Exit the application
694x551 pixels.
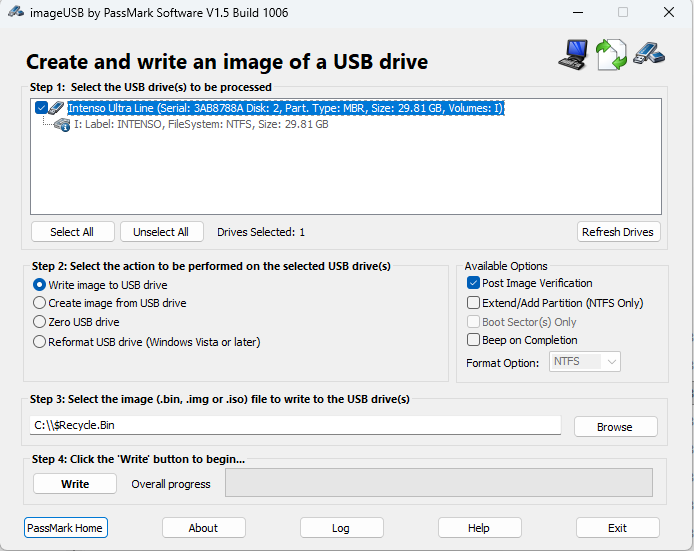(x=617, y=528)
